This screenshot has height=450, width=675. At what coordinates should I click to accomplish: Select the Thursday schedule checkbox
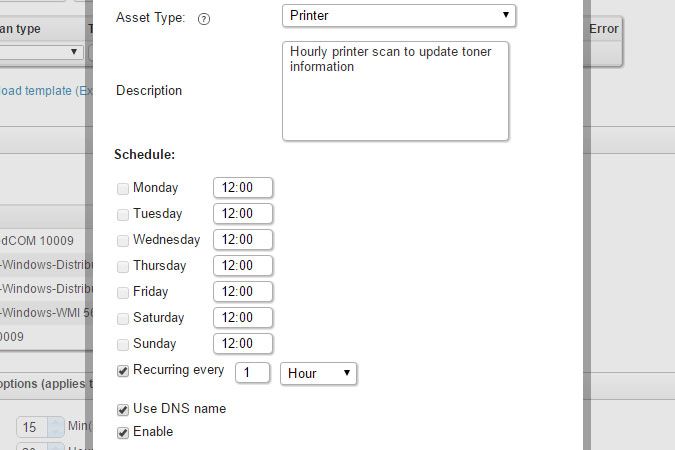click(123, 266)
